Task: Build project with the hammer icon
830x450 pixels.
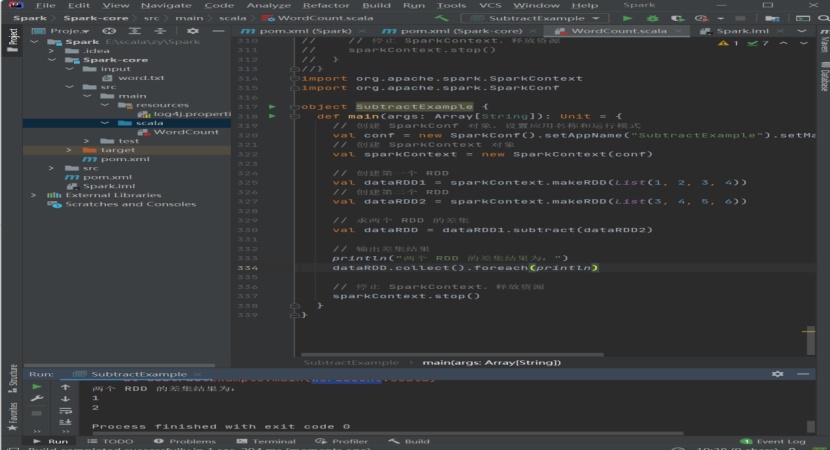Action: coord(441,18)
